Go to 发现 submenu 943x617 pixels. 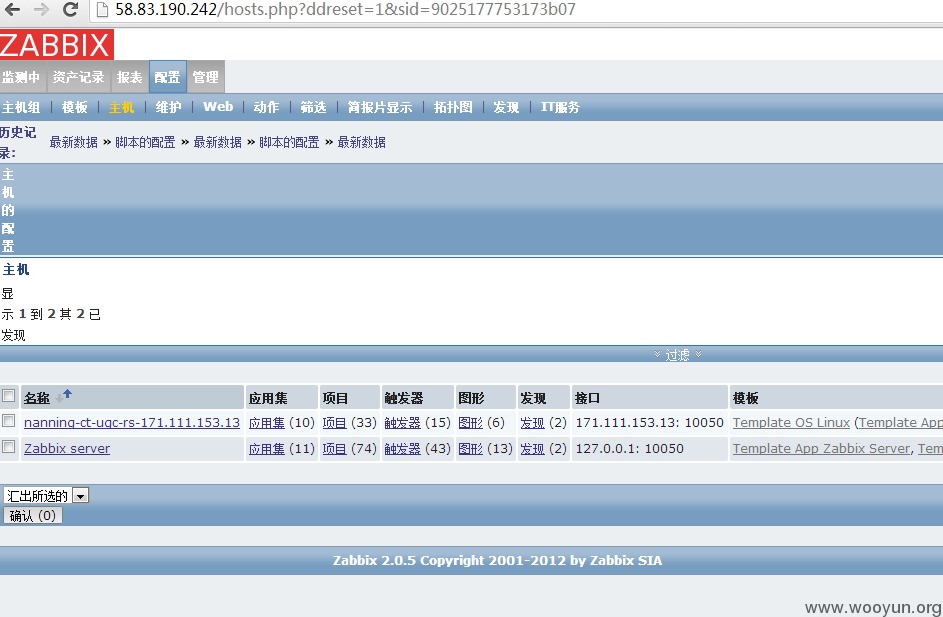click(x=506, y=107)
